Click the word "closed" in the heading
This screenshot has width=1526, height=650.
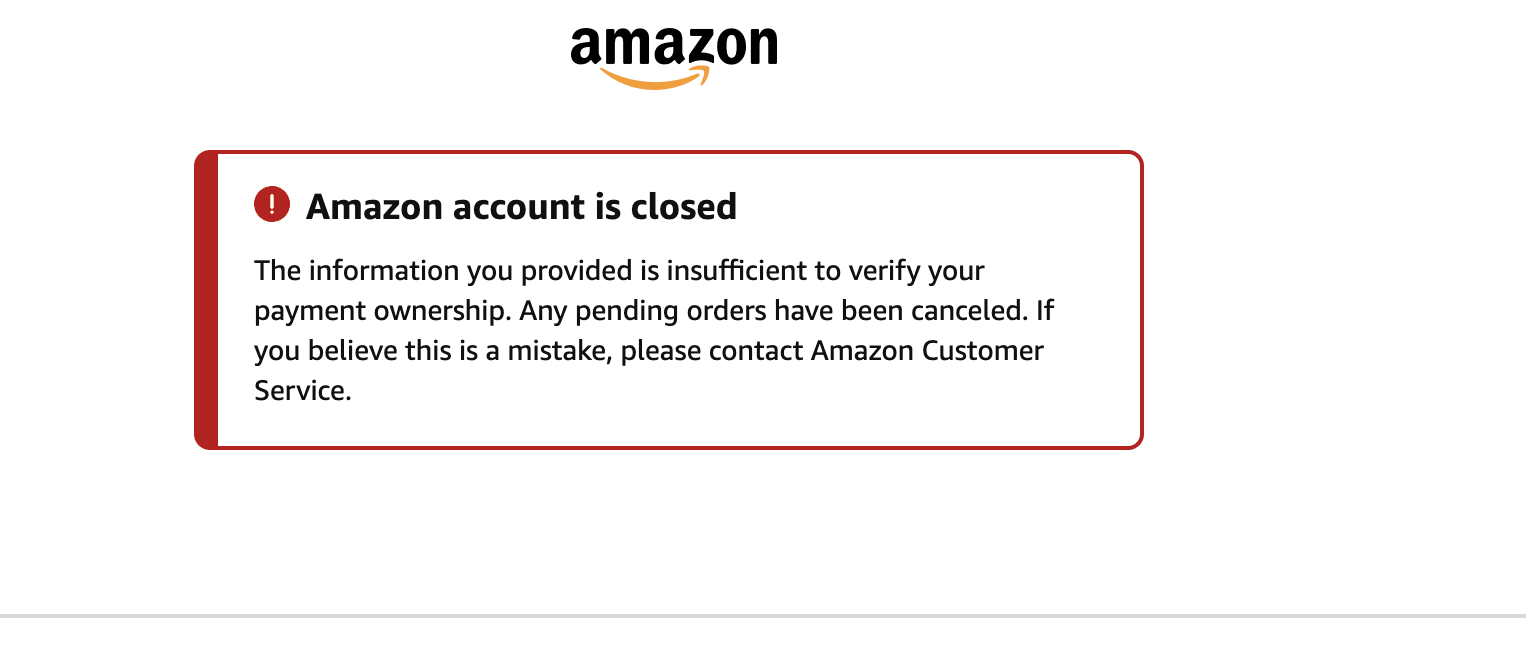click(x=684, y=206)
